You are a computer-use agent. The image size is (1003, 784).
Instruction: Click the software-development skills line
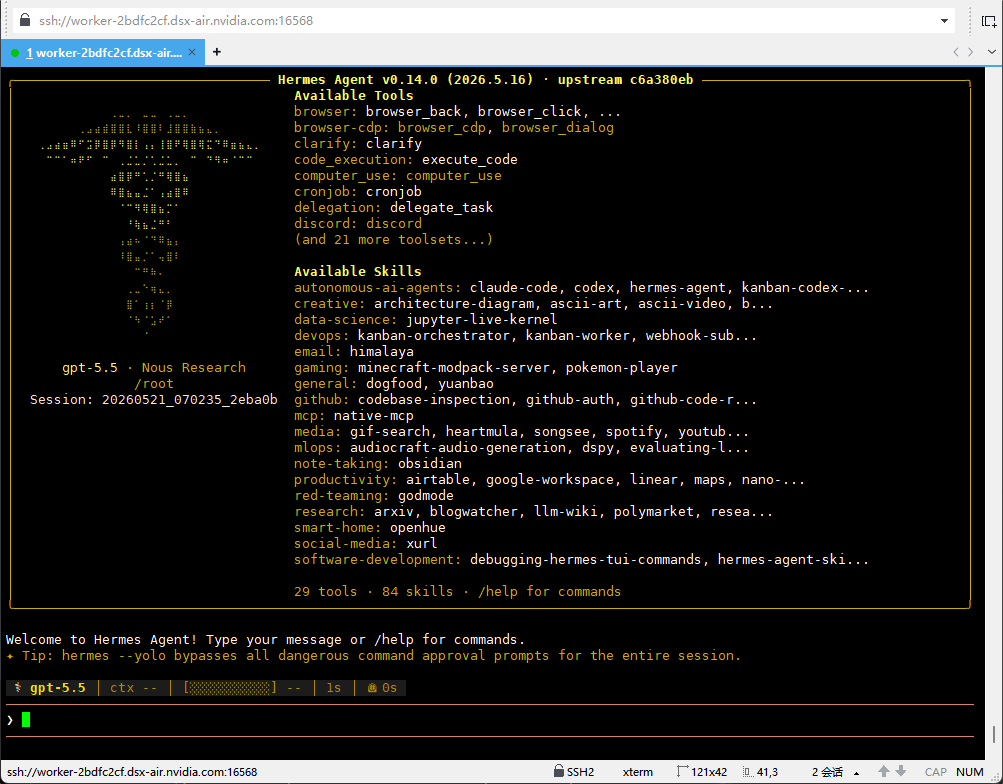(x=581, y=559)
